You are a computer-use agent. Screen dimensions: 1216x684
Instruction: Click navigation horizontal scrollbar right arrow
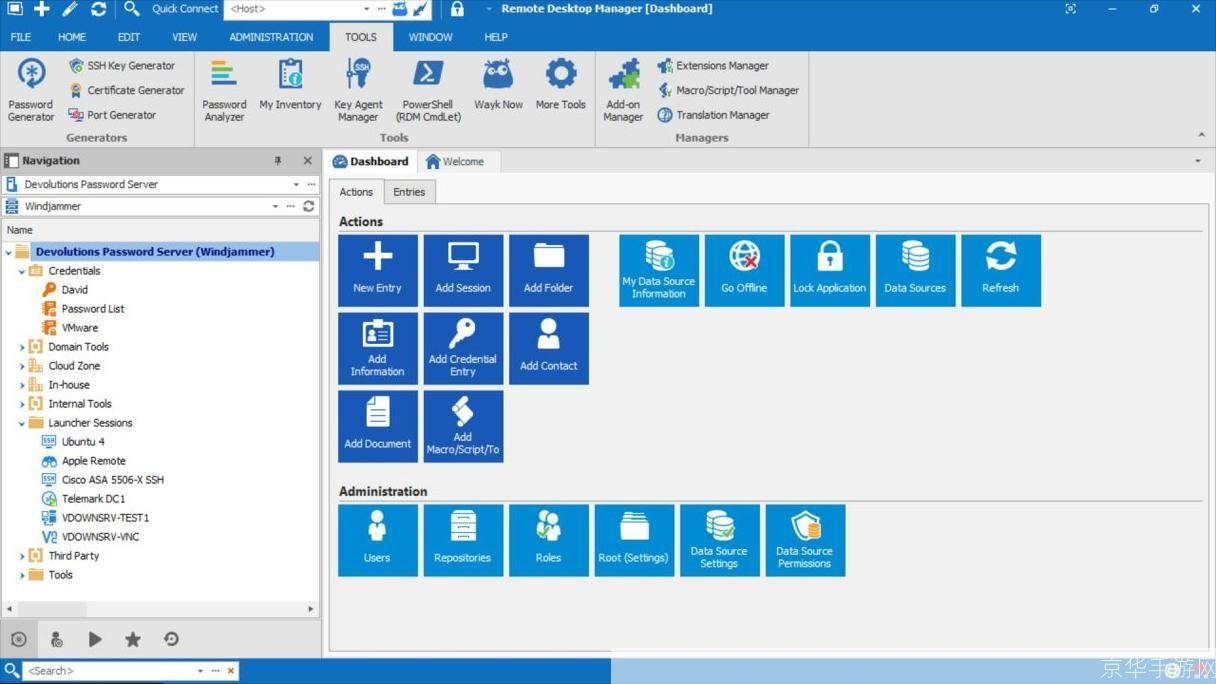point(311,608)
